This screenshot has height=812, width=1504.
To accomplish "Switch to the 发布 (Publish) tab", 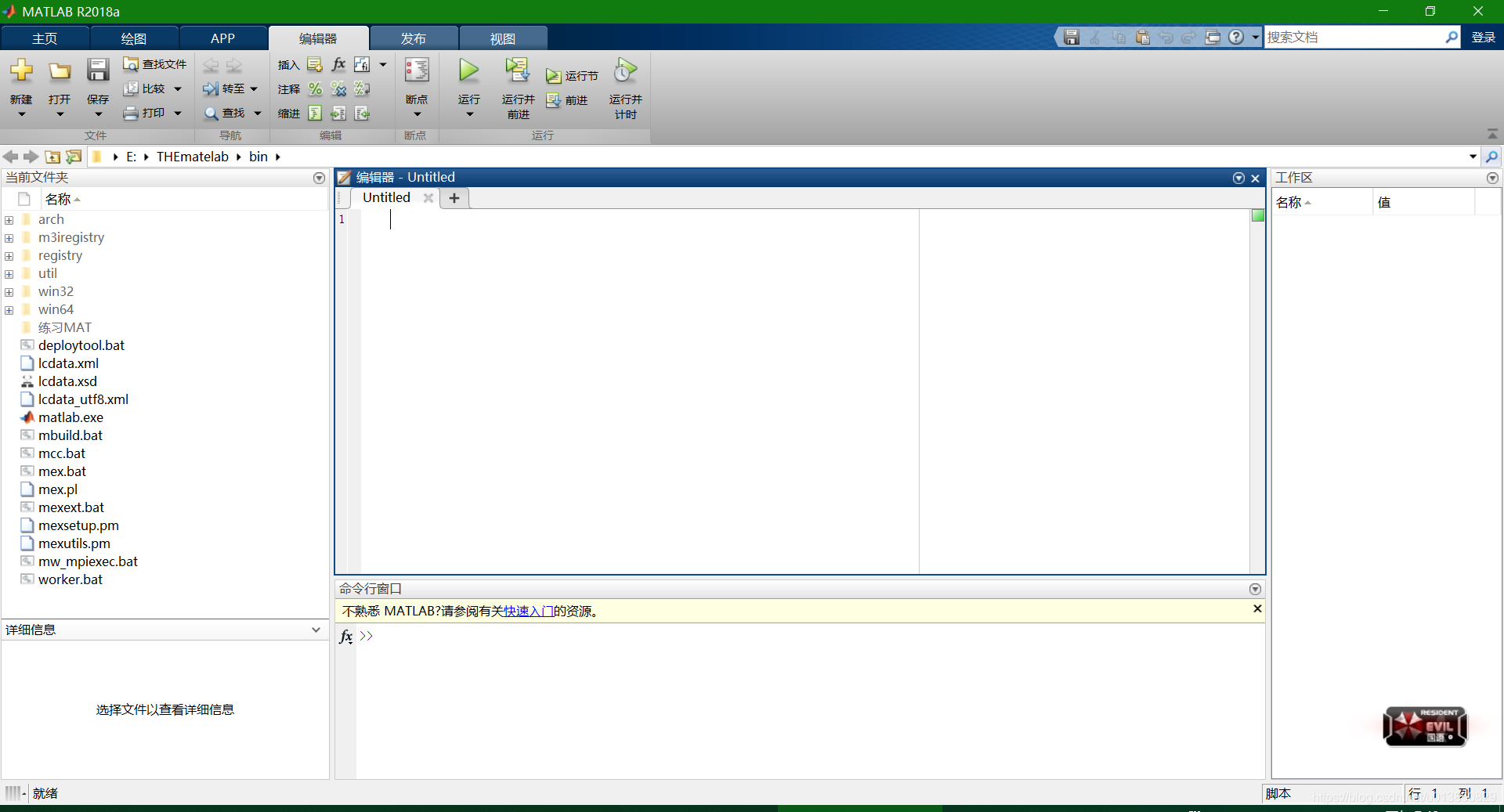I will [414, 38].
